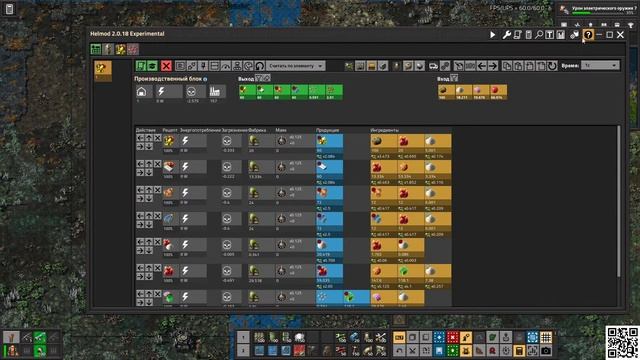
Task: Click the copy toolbar icon
Action: 507,66
